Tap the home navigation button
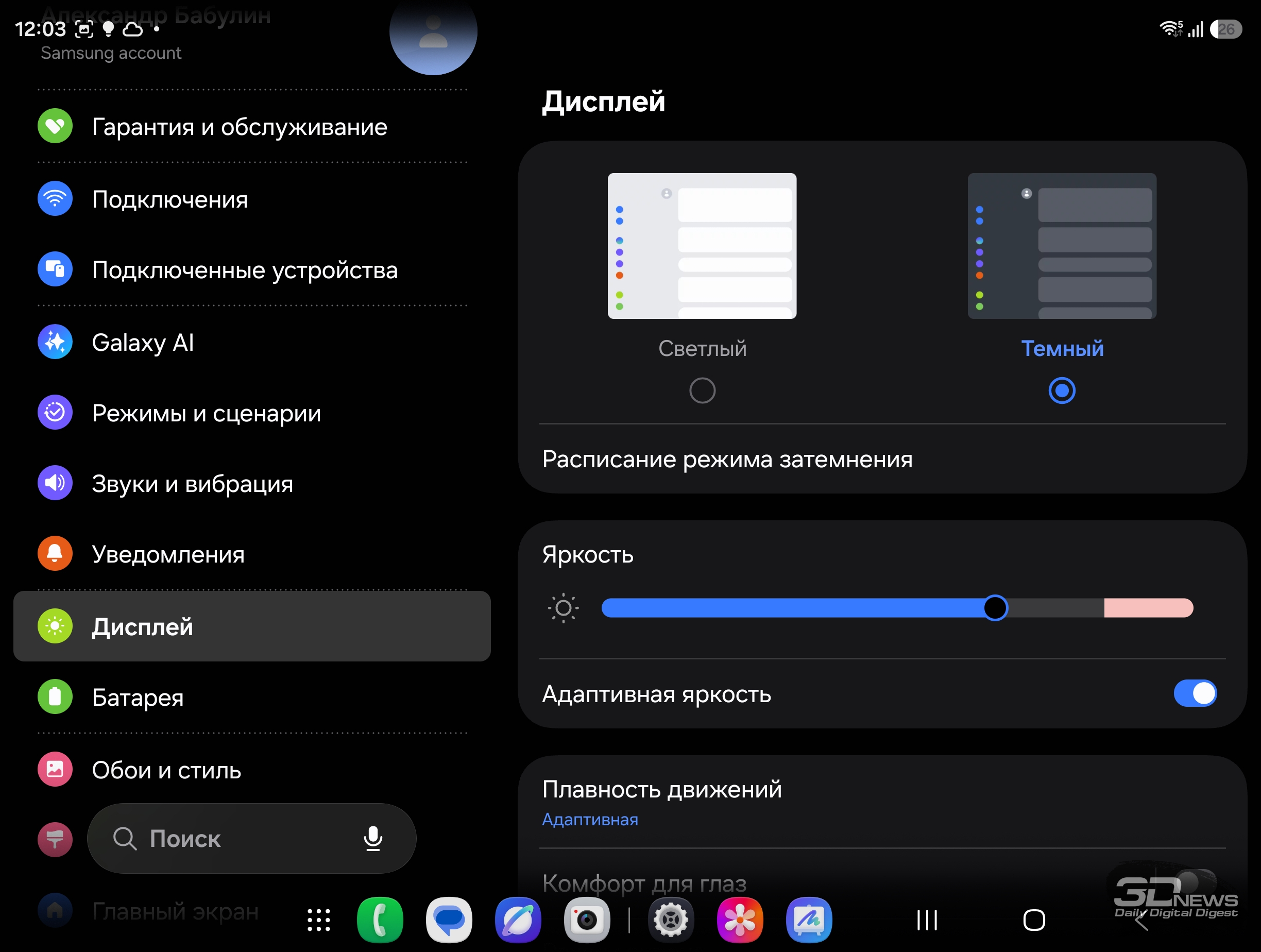 click(x=1034, y=920)
